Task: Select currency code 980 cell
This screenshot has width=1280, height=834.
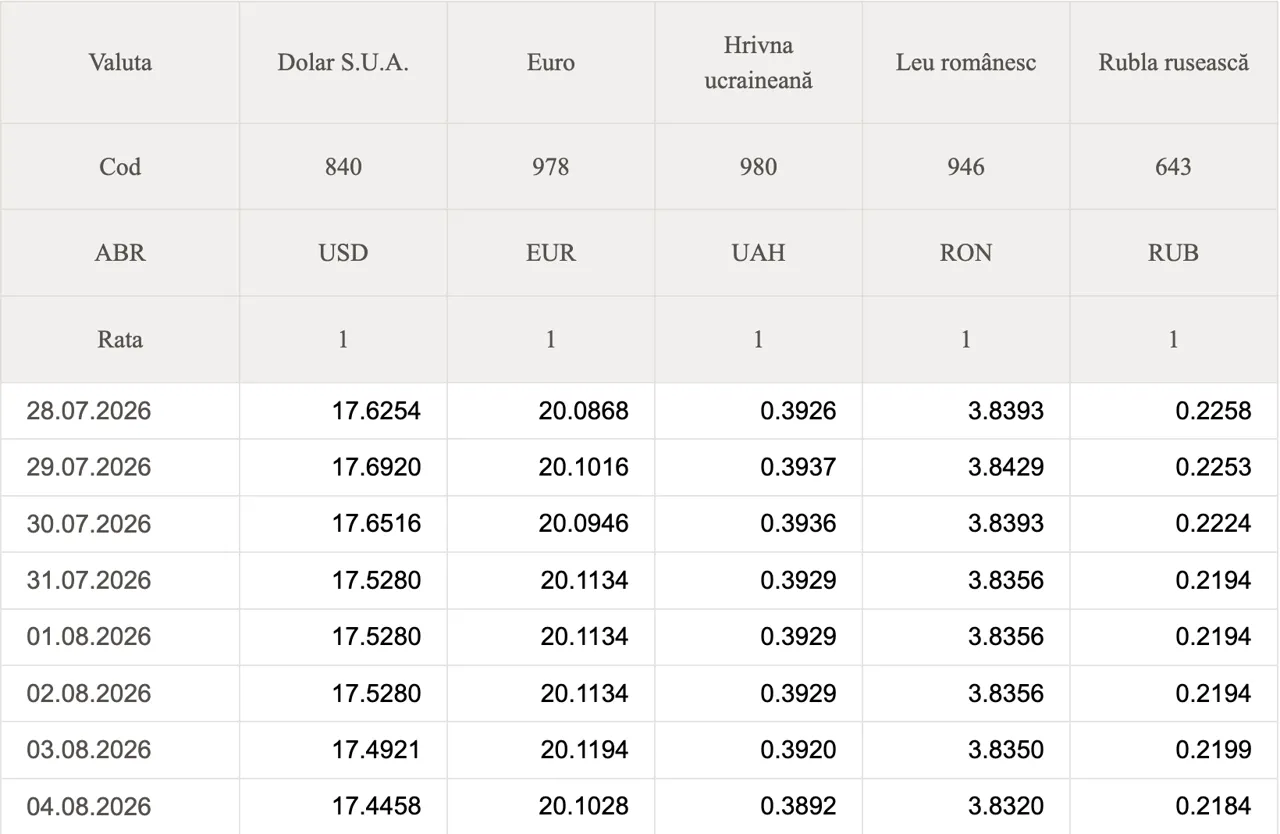Action: (758, 167)
